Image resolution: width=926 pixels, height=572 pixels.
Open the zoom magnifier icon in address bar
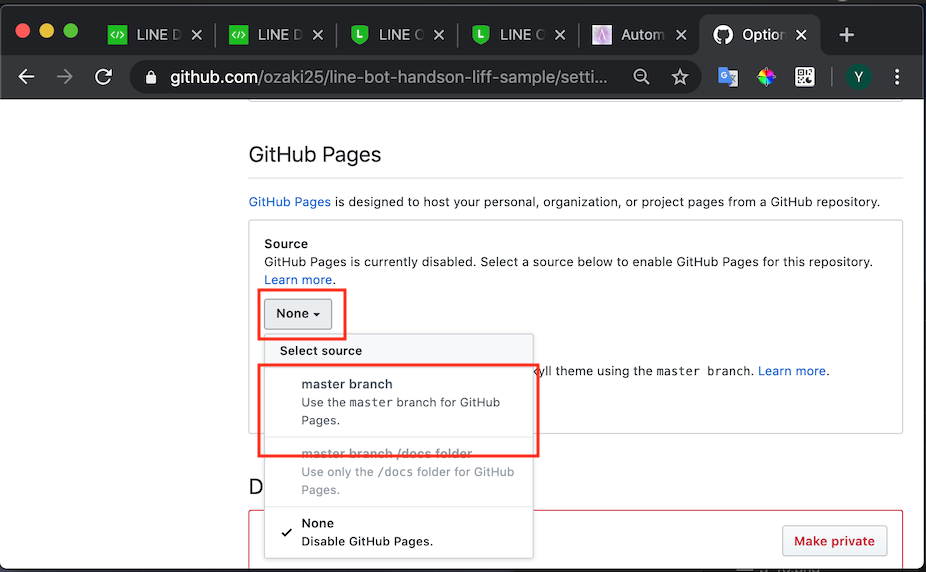pos(641,77)
